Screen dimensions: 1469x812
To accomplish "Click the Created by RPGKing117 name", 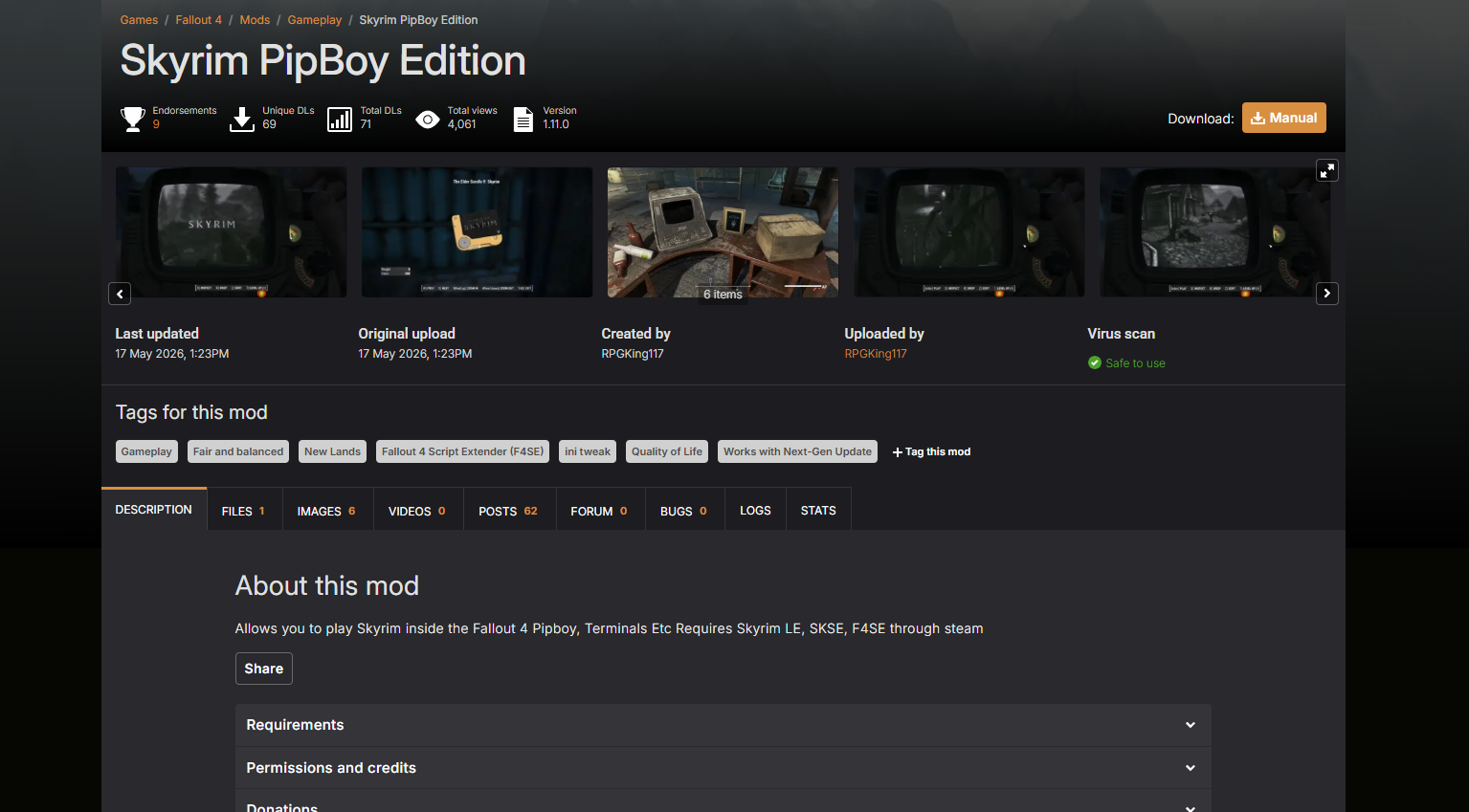I will click(633, 354).
